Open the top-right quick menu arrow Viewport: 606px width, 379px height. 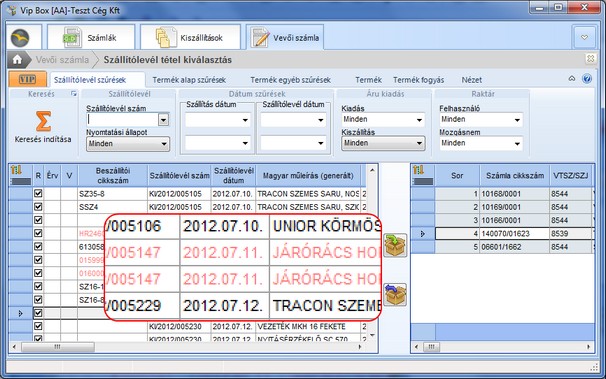tap(584, 37)
